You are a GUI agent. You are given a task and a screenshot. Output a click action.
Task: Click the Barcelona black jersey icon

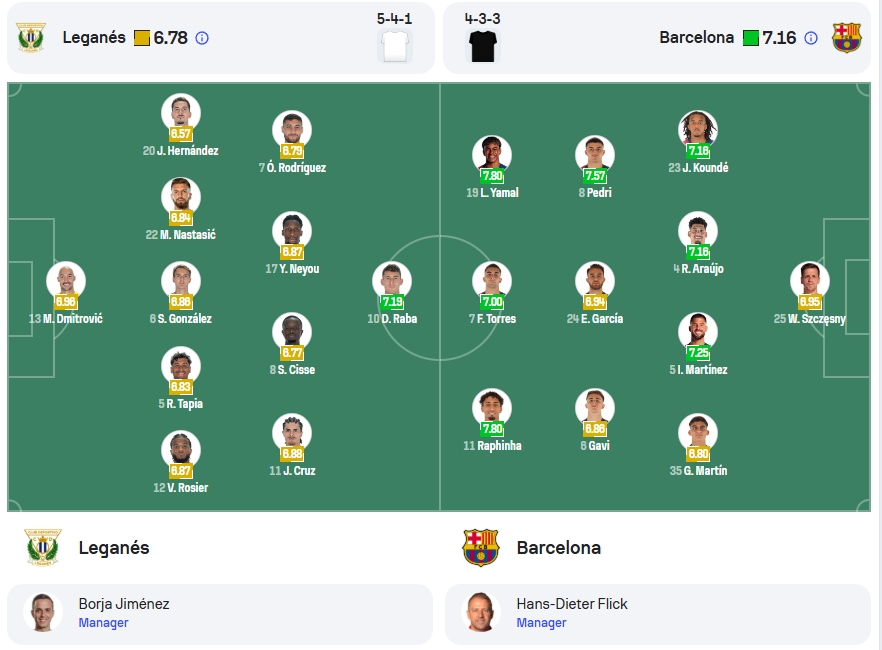click(483, 46)
